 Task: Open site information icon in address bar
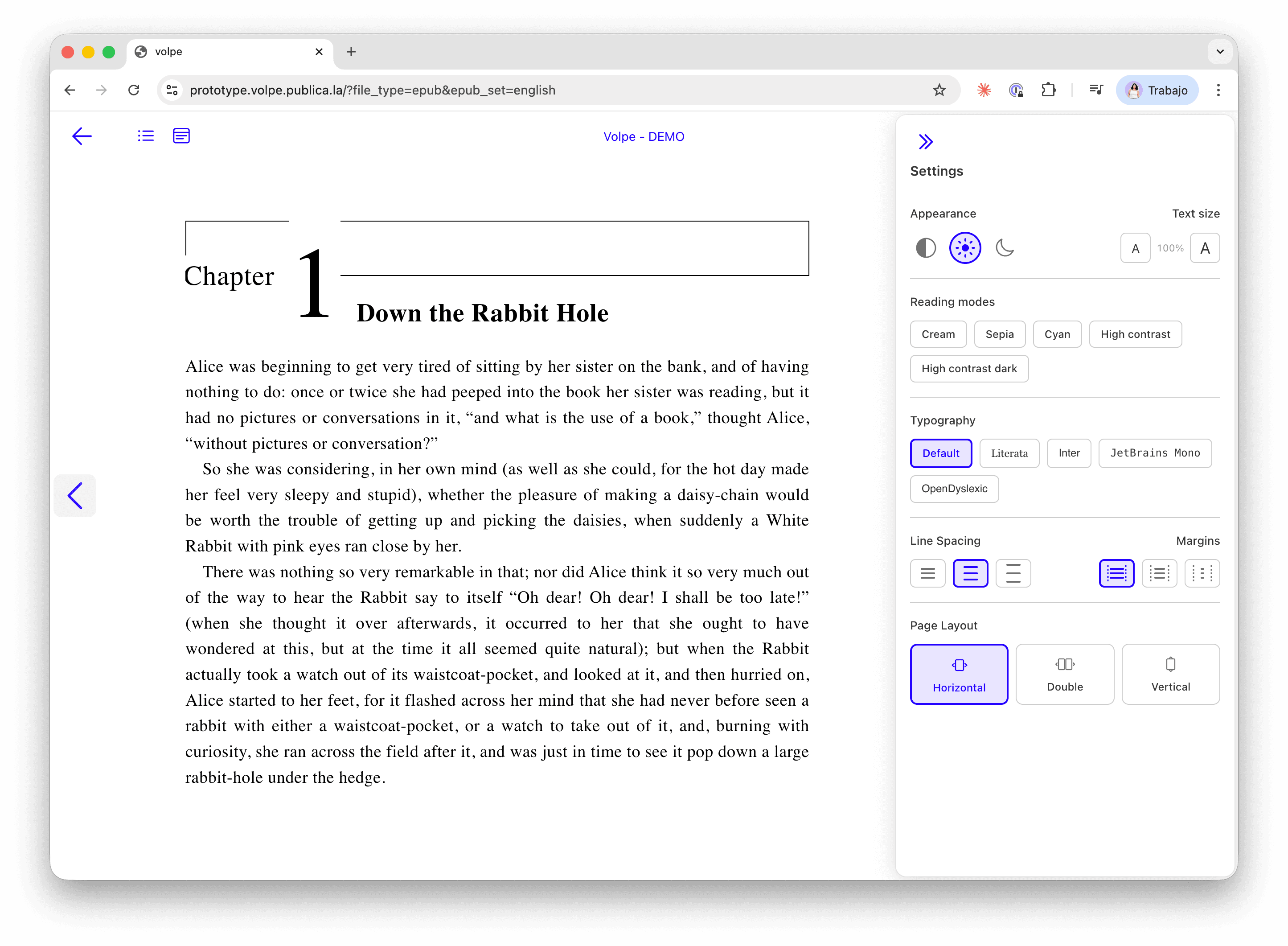pos(172,90)
